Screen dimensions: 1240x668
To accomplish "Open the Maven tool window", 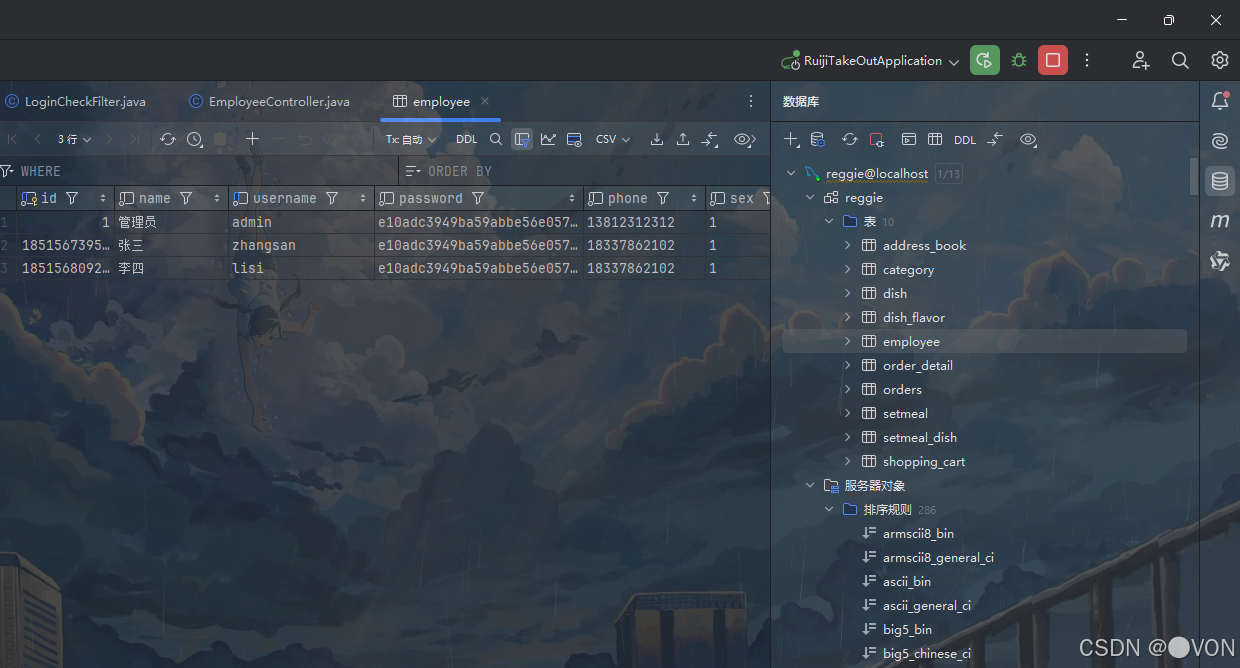I will 1220,221.
